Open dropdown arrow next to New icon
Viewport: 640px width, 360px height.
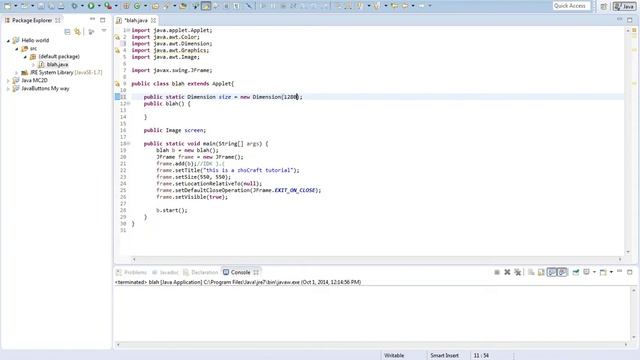tap(16, 6)
